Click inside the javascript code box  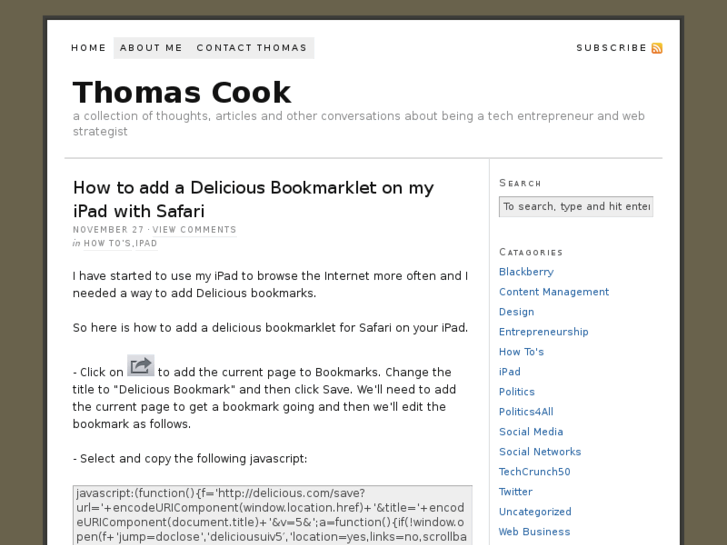(x=273, y=515)
